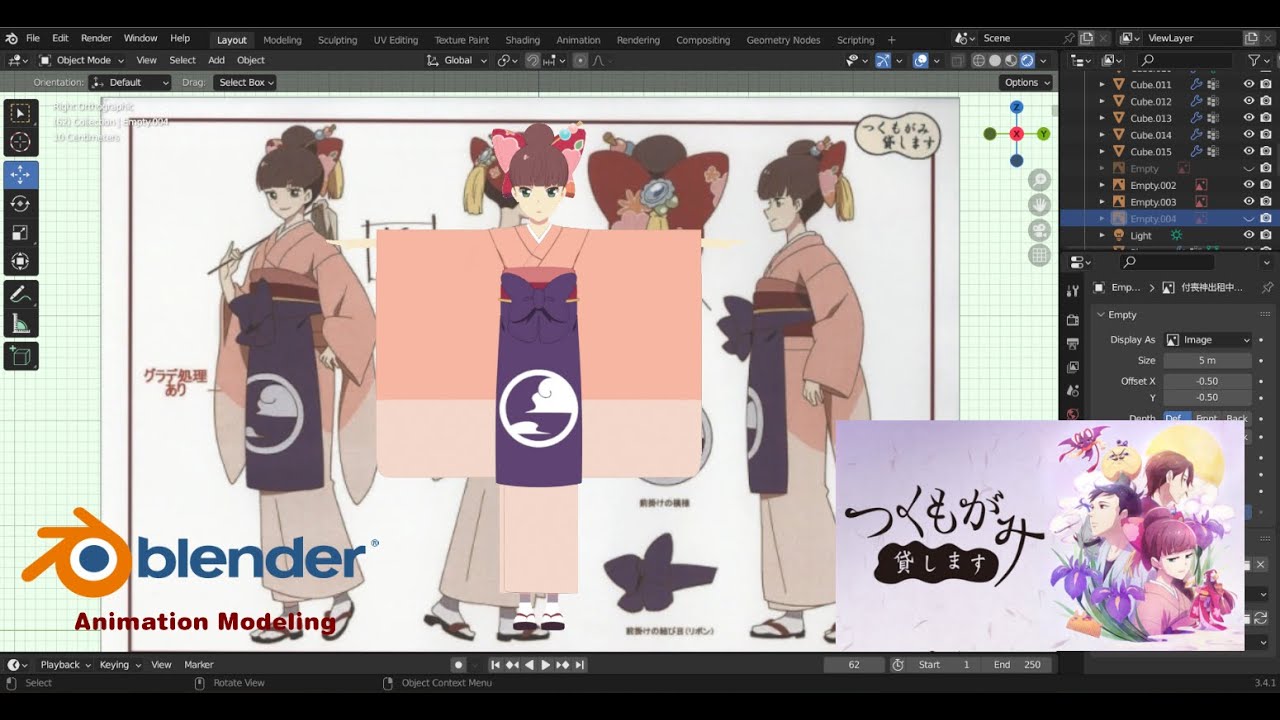The image size is (1280, 720).
Task: Click the zoom view magnifier gizmo
Action: pos(1040,180)
